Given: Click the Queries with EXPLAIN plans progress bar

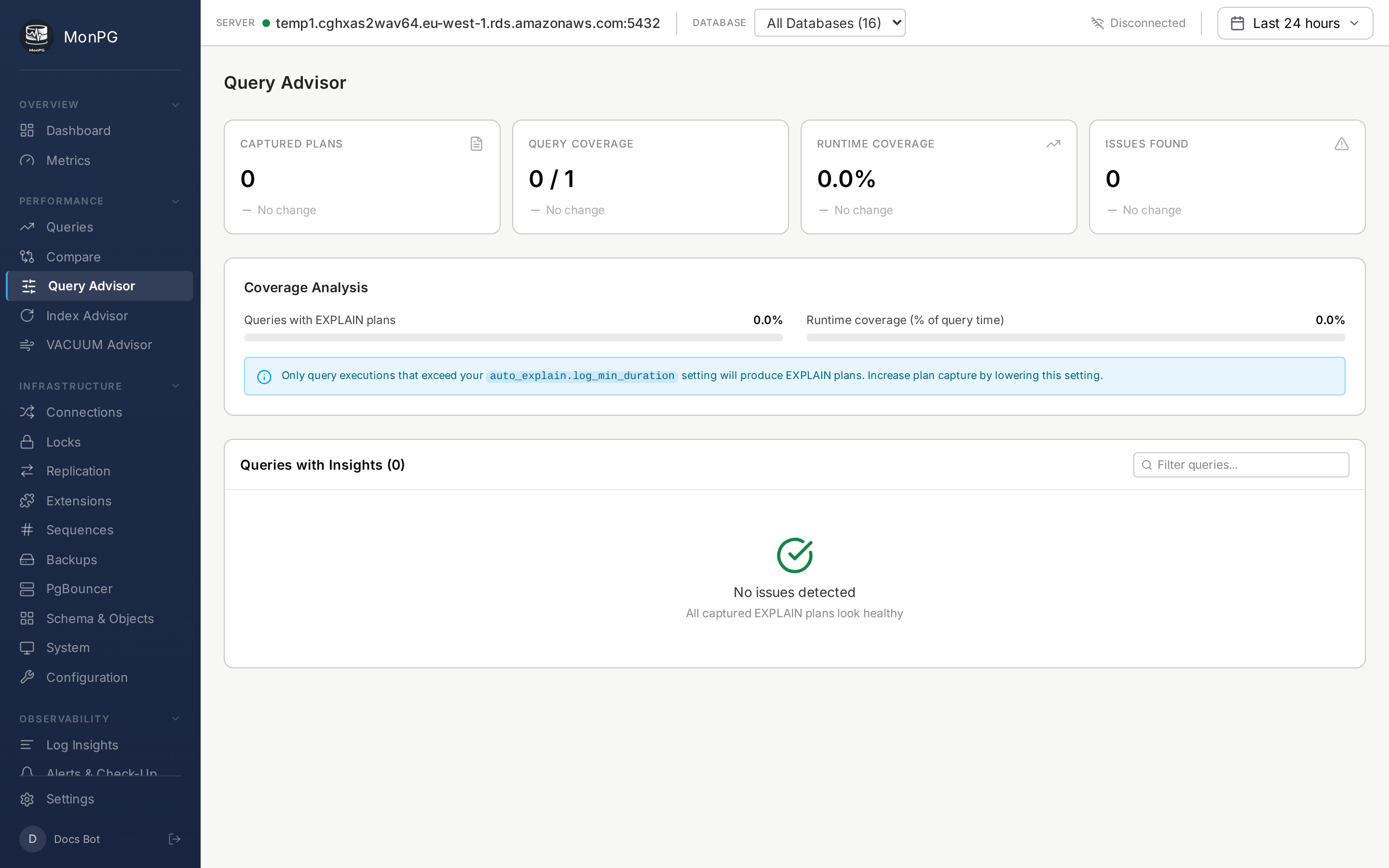Looking at the screenshot, I should [x=513, y=338].
